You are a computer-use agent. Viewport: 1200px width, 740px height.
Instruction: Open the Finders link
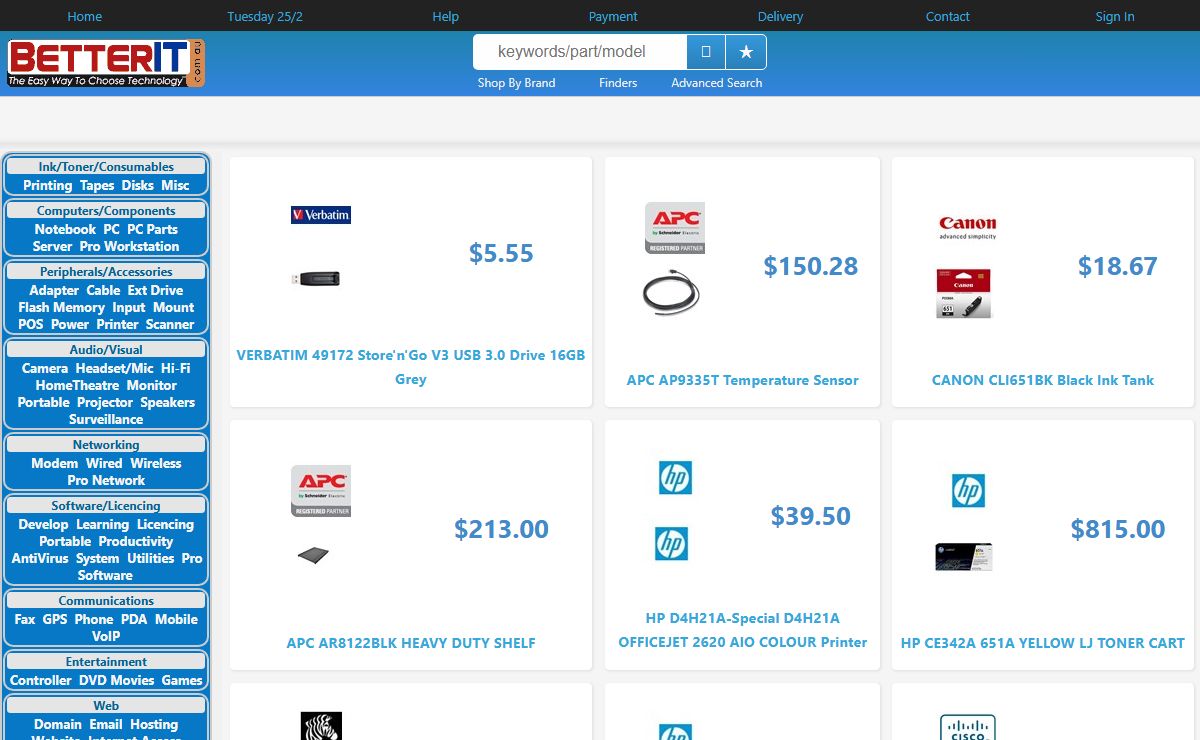coord(618,83)
